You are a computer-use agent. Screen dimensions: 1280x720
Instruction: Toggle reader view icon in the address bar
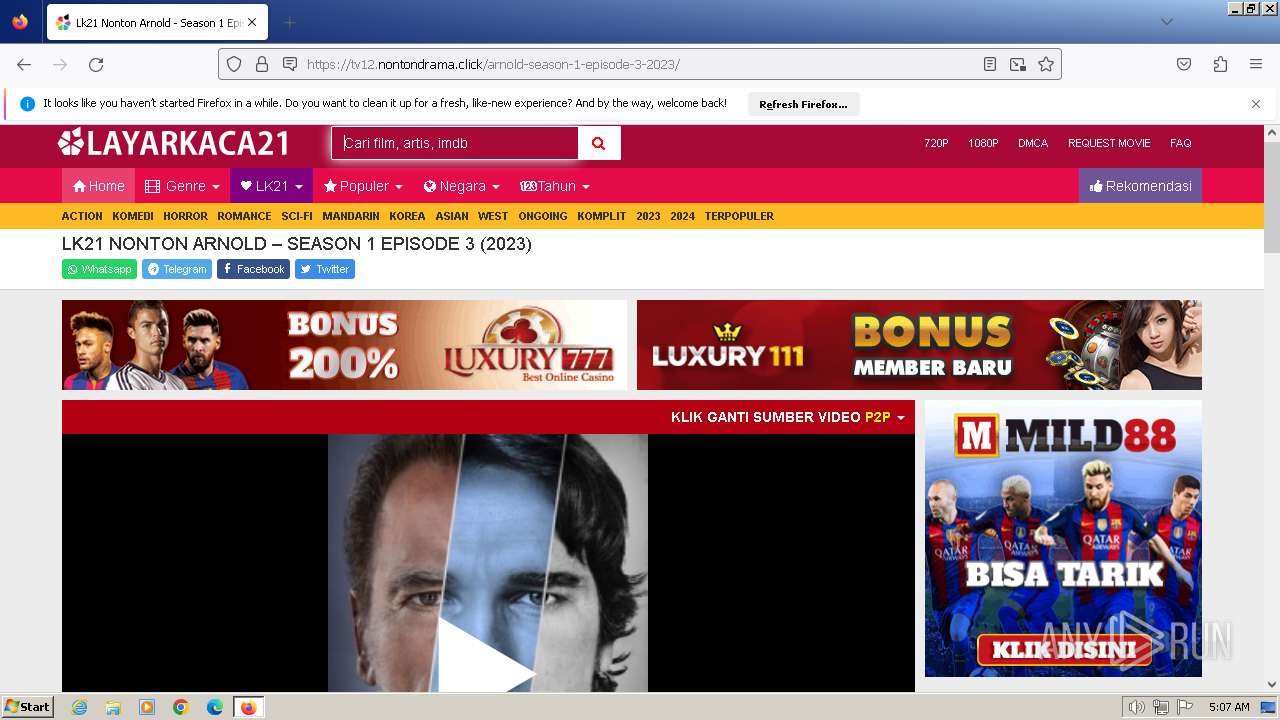[990, 64]
